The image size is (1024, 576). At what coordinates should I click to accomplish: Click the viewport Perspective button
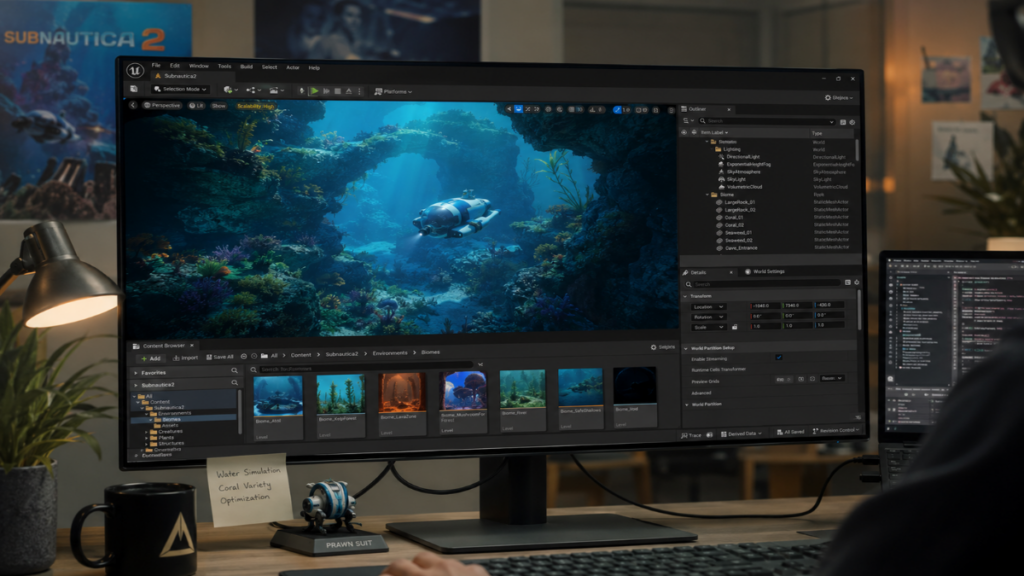click(162, 105)
